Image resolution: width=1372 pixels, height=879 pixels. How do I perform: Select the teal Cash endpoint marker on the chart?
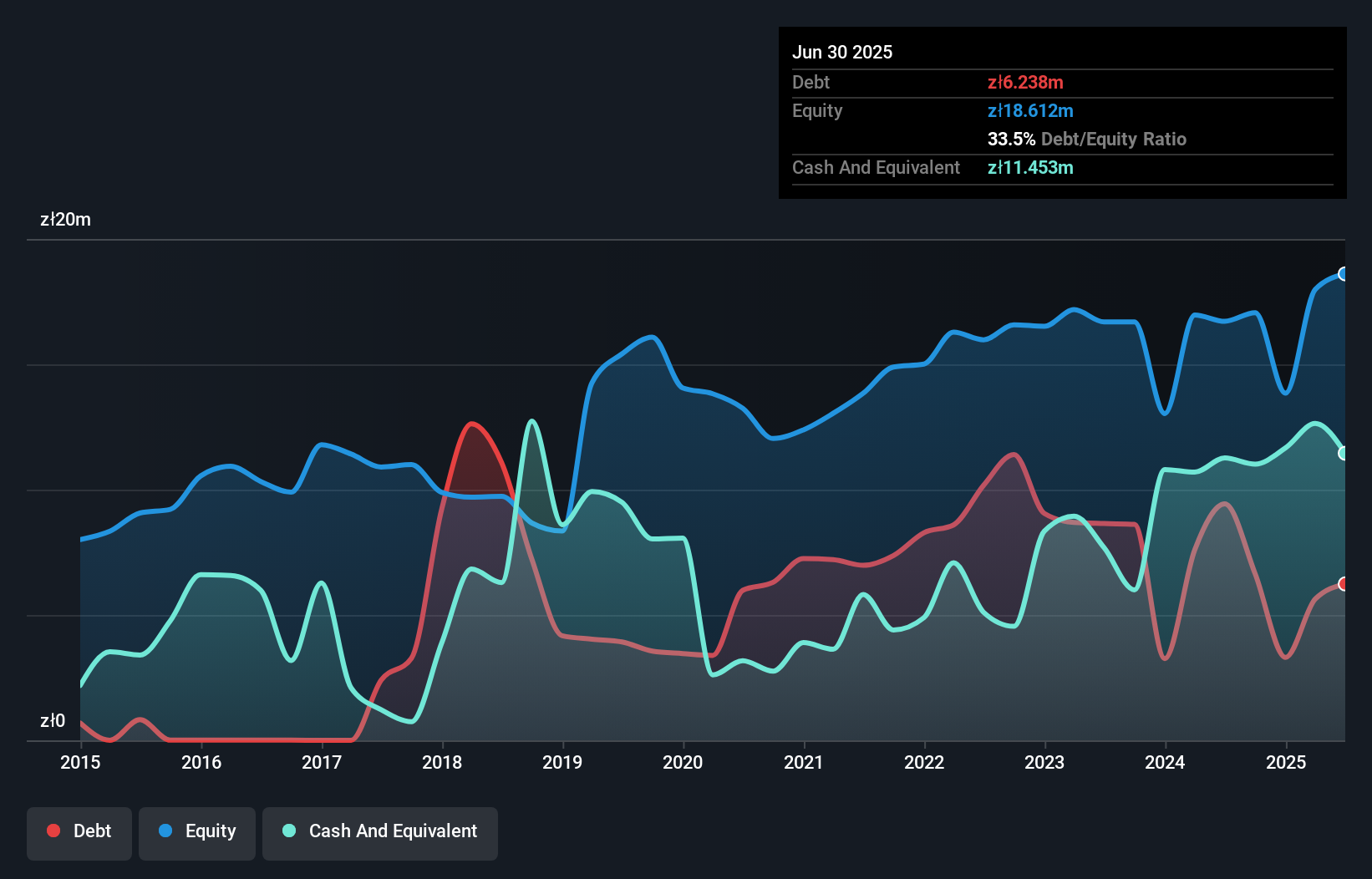pyautogui.click(x=1344, y=453)
